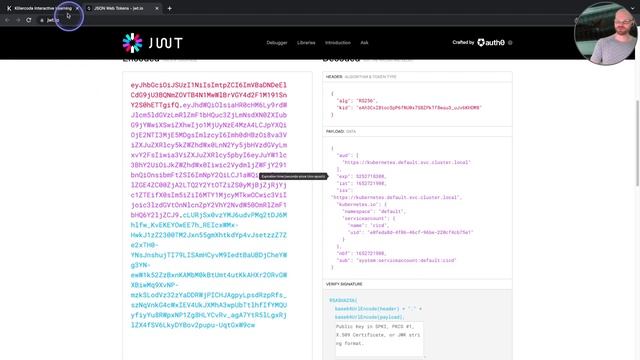
Task: Click the "iat" value in the payload
Action: (371, 184)
